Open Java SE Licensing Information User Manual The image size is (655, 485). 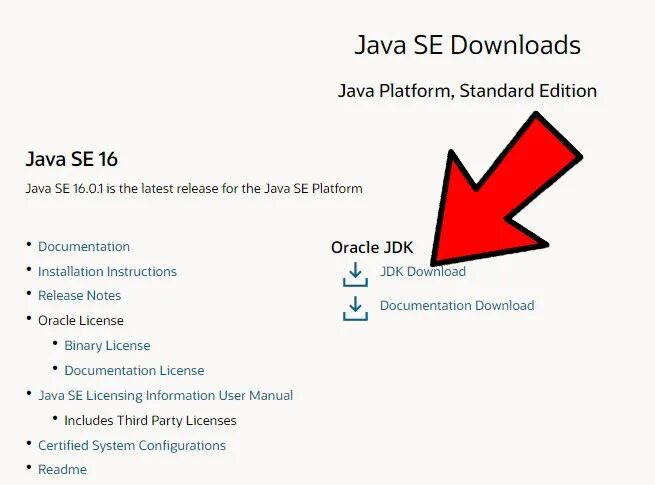tap(165, 396)
